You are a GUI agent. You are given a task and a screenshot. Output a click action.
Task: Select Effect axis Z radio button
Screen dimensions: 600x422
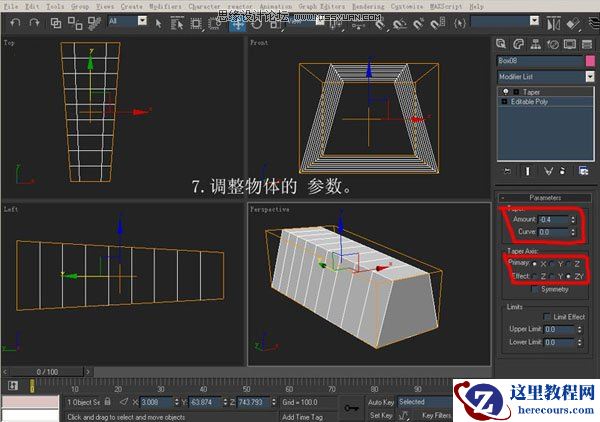(x=535, y=276)
